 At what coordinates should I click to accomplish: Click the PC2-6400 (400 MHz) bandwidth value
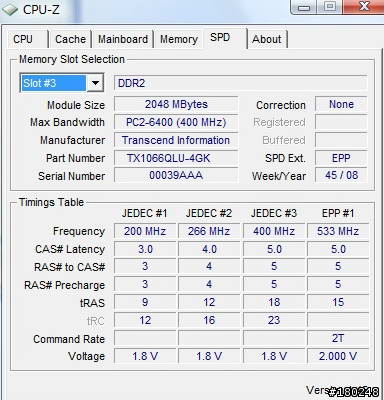click(x=176, y=122)
